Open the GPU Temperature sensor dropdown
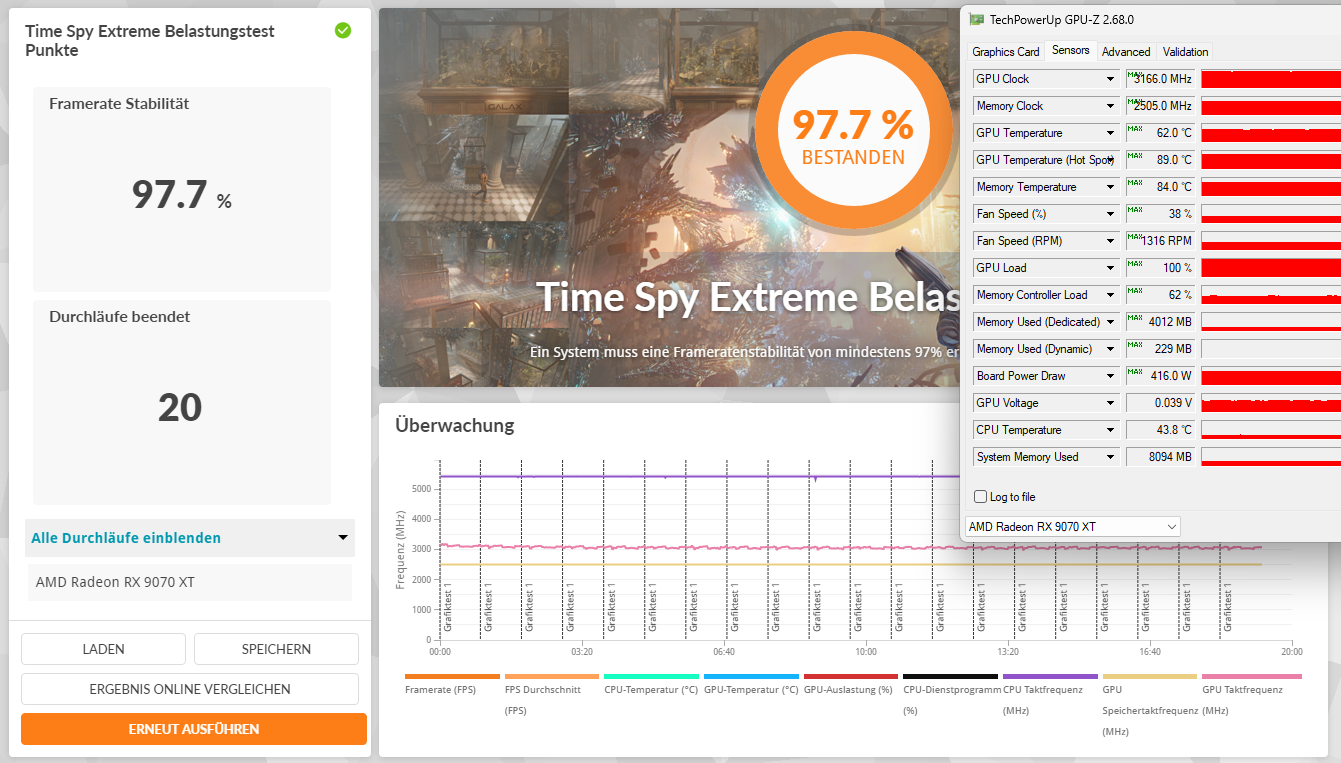Screen dimensions: 1341x763 pyautogui.click(x=1109, y=133)
